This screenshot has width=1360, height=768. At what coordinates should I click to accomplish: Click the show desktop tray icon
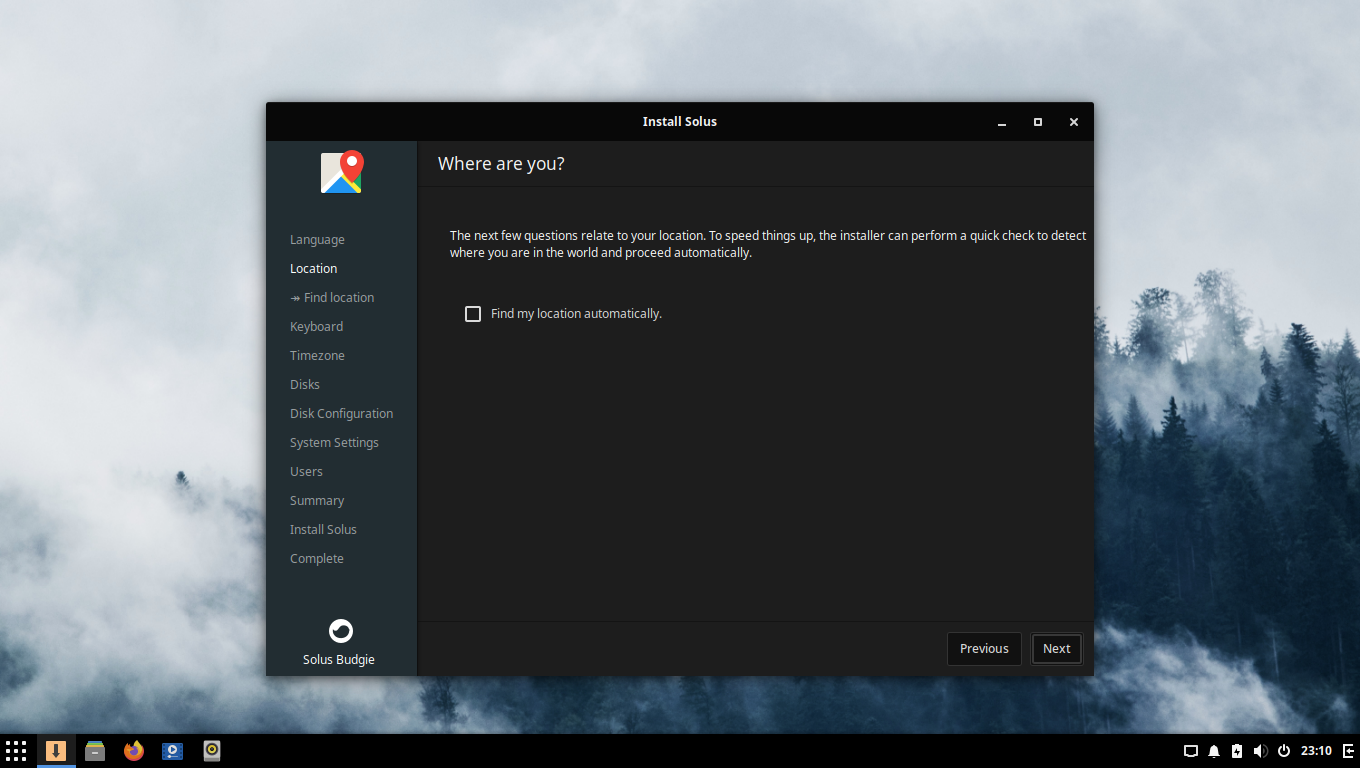(x=1191, y=751)
